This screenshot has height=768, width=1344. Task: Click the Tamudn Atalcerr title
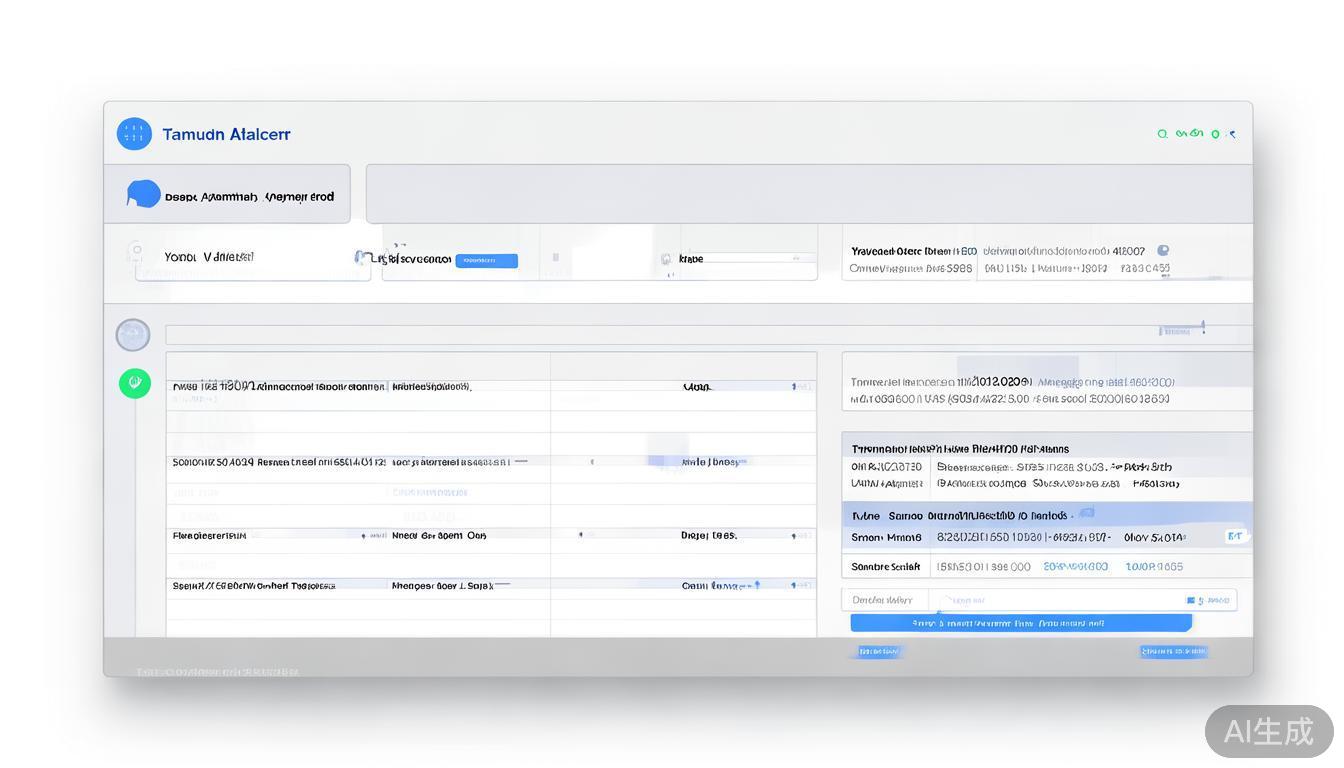click(226, 134)
